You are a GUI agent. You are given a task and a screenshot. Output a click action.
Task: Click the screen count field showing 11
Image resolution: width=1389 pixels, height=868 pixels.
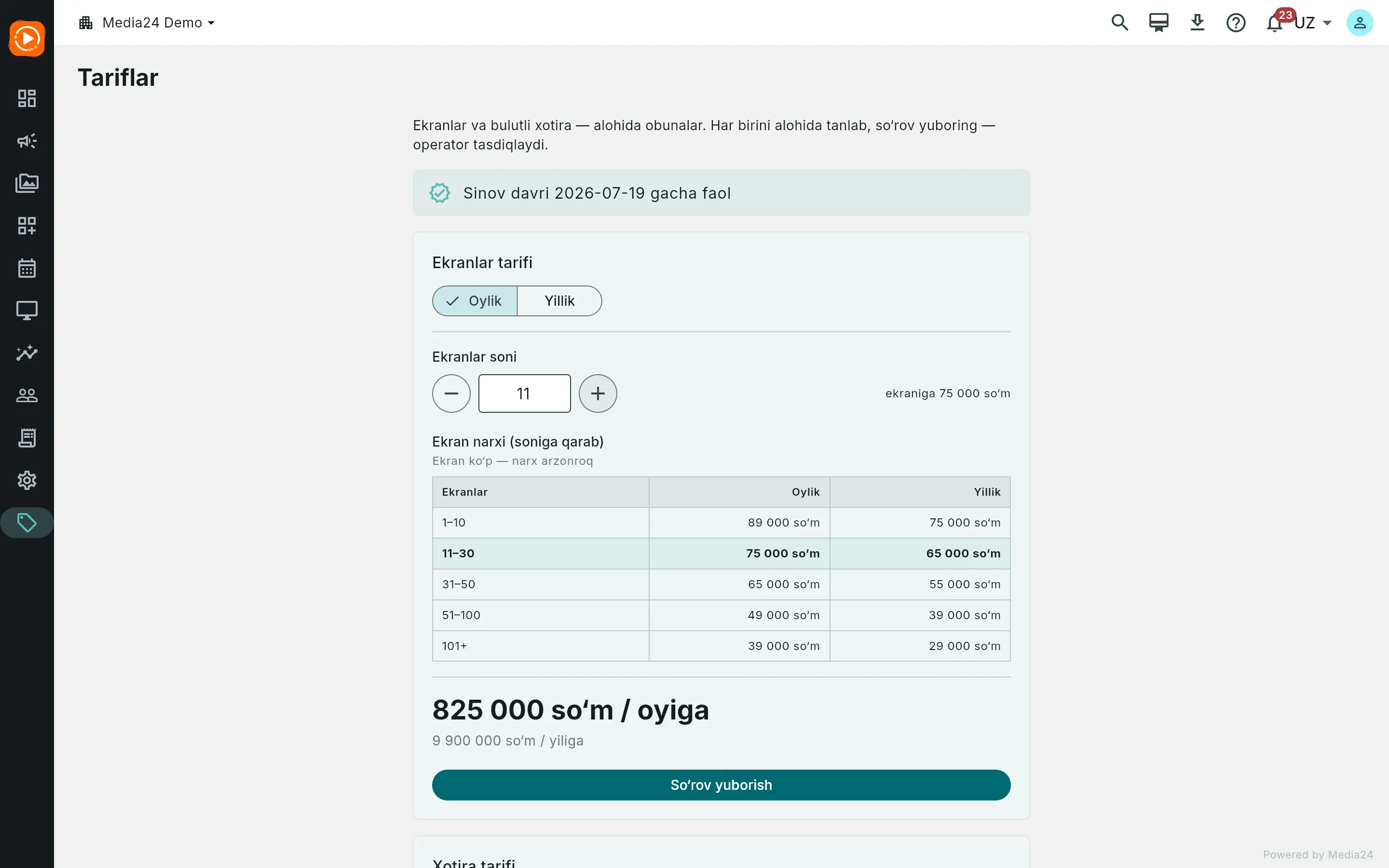(525, 393)
